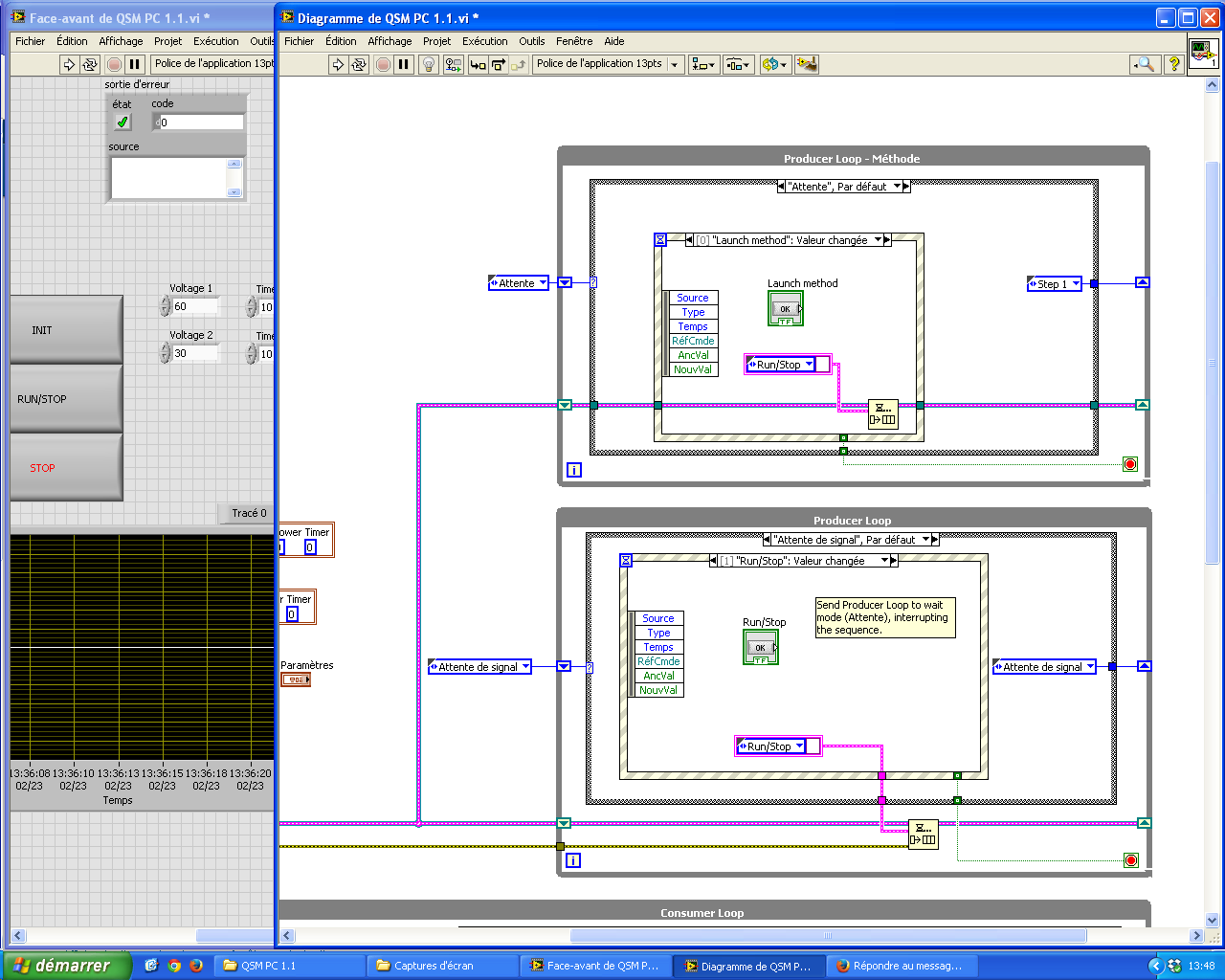Open the Reorder dropdown in toolbar
Screen dimensions: 1225x980
774,64
